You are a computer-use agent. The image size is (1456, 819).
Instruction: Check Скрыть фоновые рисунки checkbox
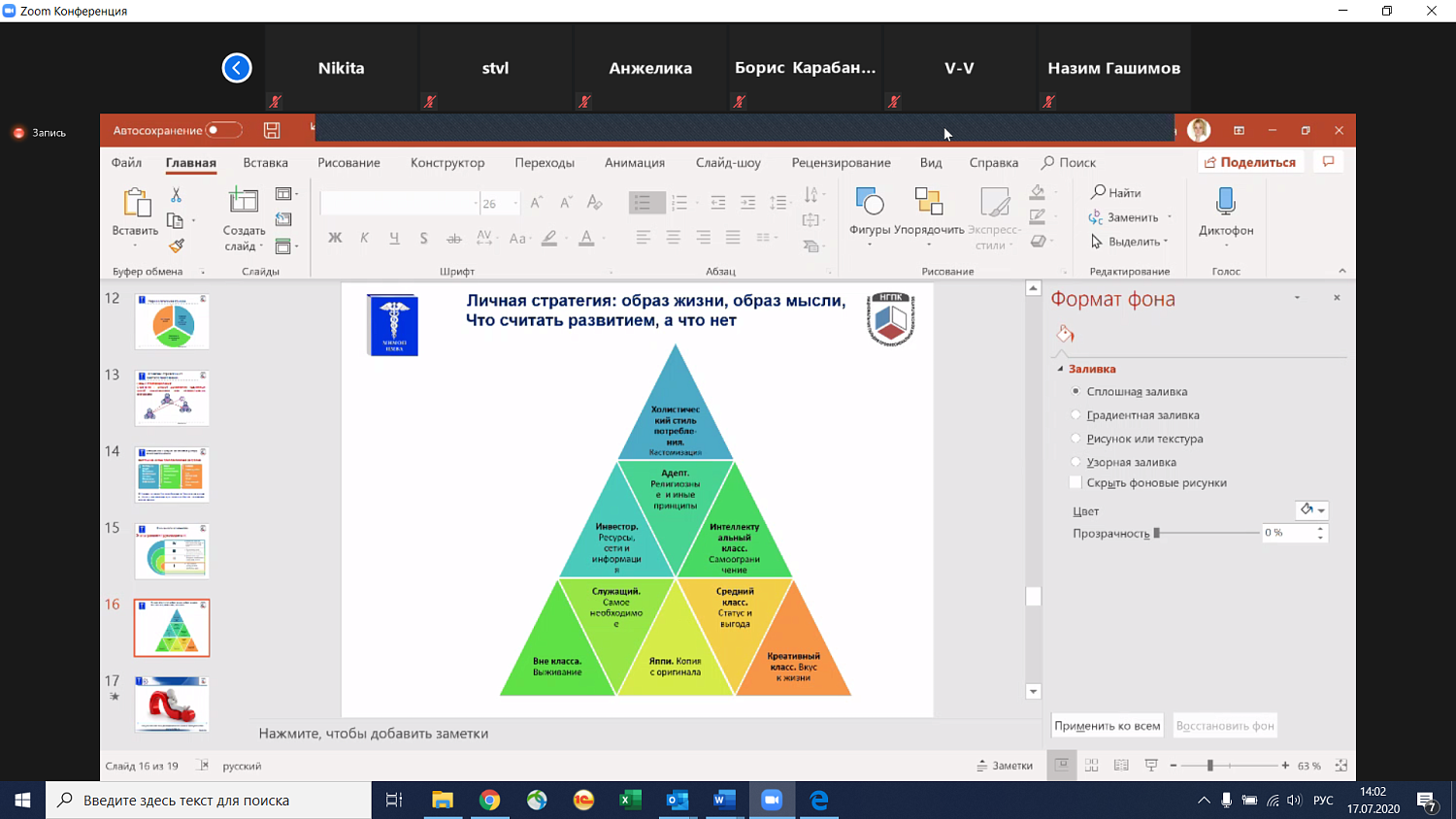[1075, 482]
